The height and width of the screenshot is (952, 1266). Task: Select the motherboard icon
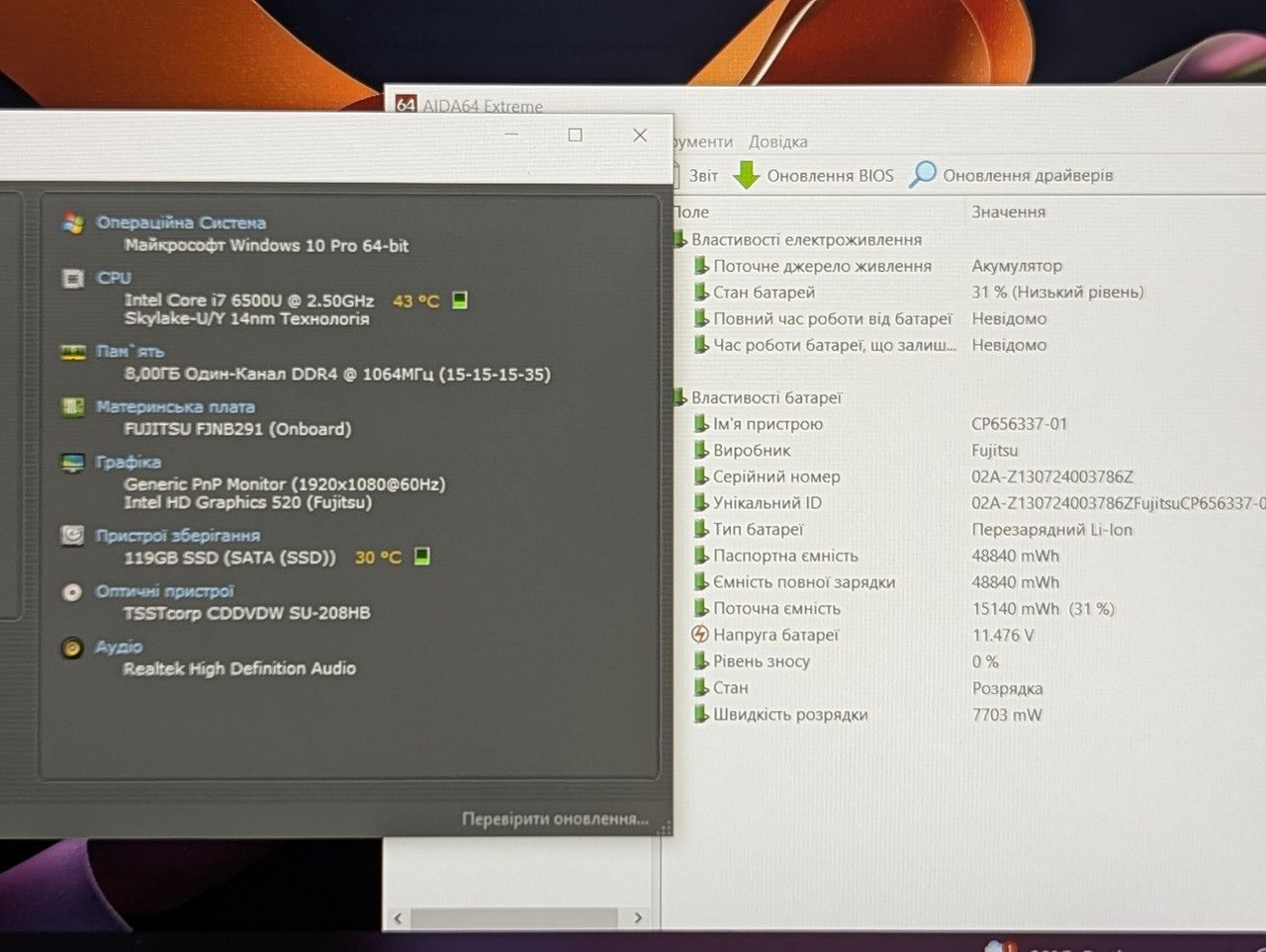73,407
